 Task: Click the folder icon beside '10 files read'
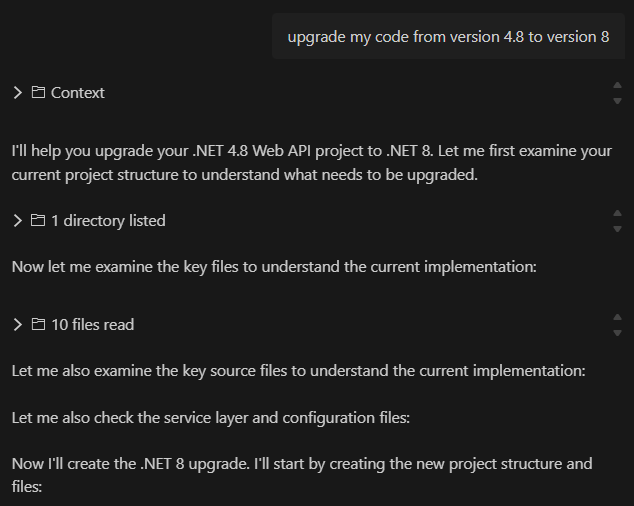(38, 324)
